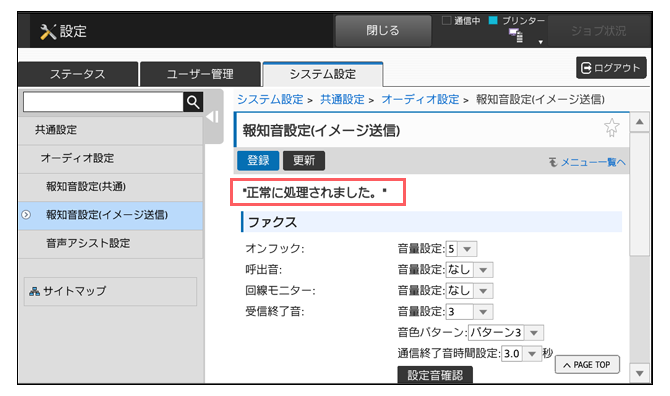This screenshot has width=670, height=396.
Task: Click the 受信終了音: label
Action: tap(275, 312)
